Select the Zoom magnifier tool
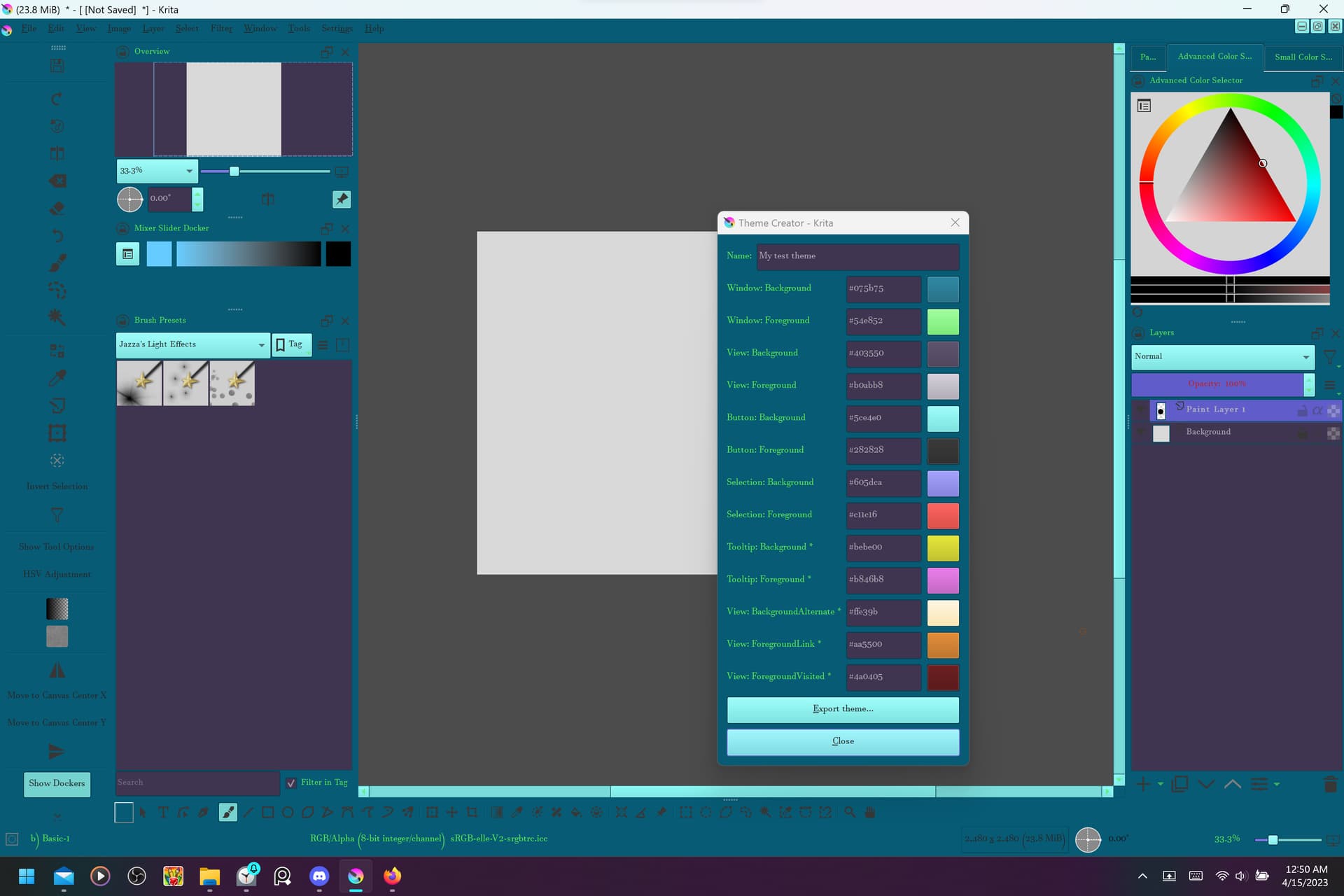 coord(850,812)
